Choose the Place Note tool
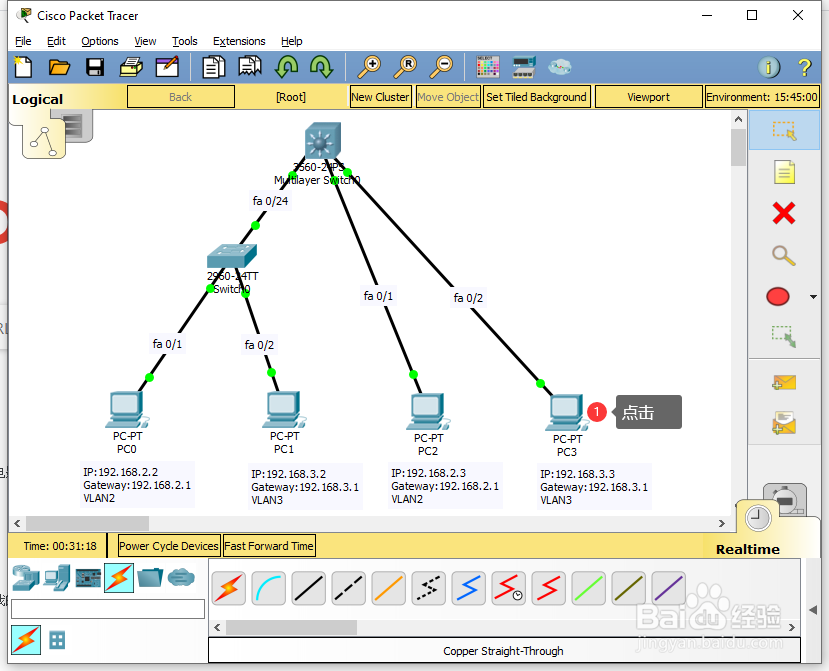 [784, 172]
